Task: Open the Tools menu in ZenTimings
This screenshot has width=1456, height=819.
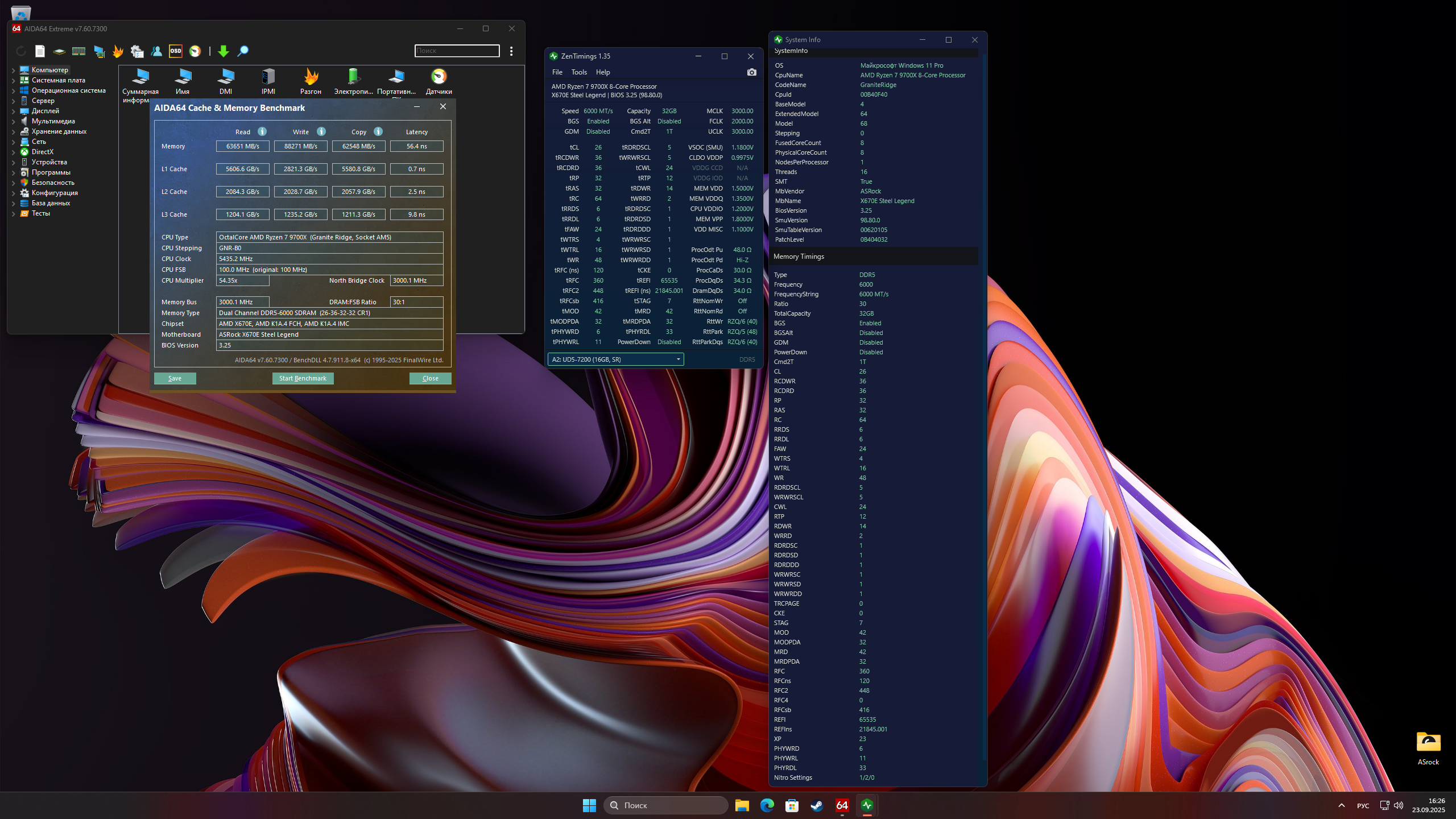Action: click(x=579, y=72)
